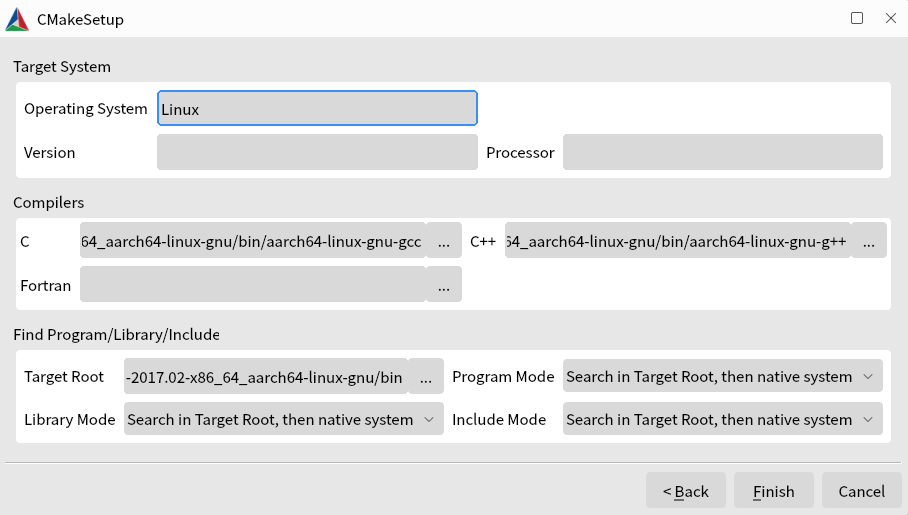Click the CMake logo icon in title bar
This screenshot has height=515, width=908.
coord(17,19)
